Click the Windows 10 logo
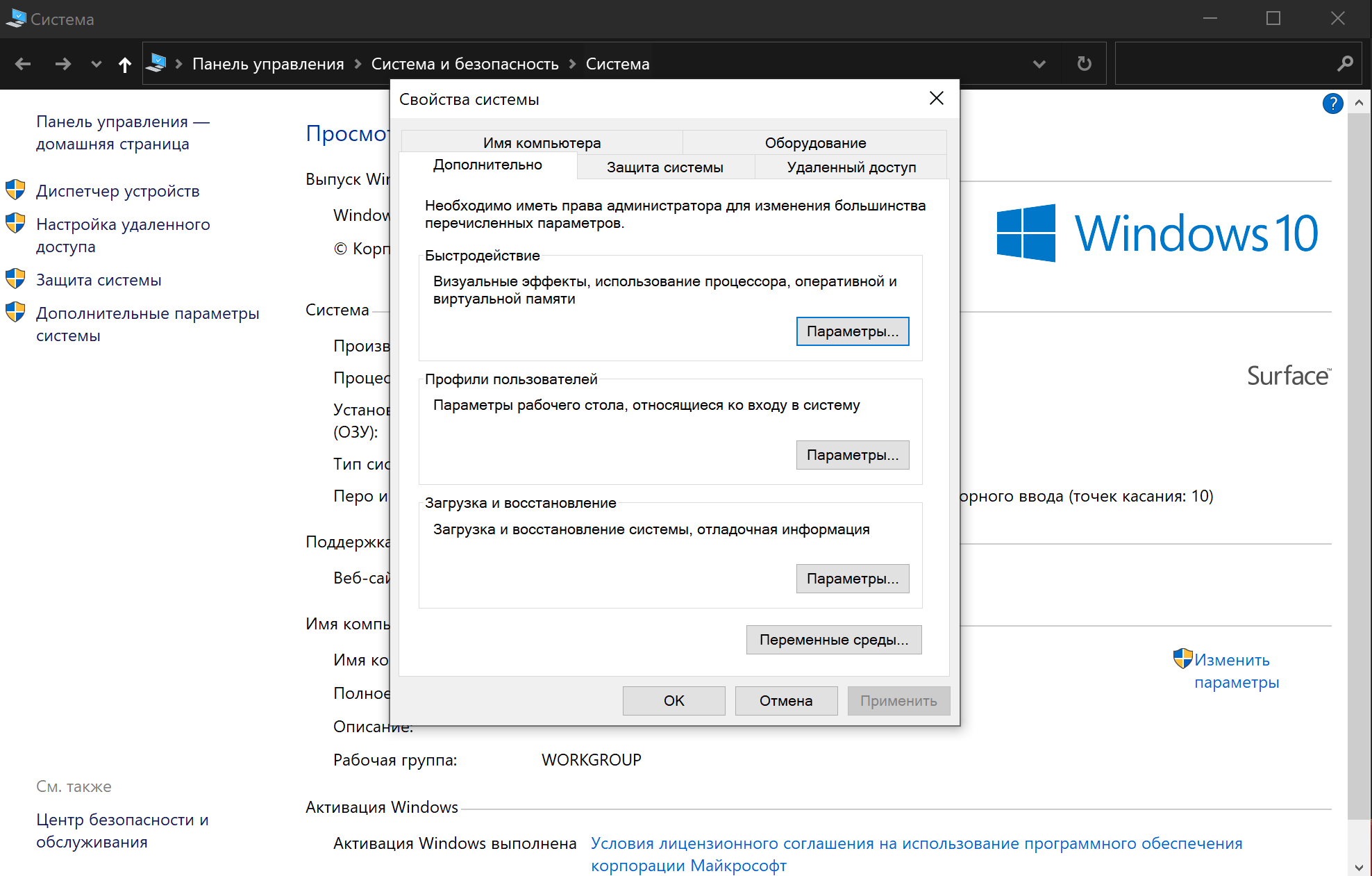1372x876 pixels. pyautogui.click(x=1157, y=233)
